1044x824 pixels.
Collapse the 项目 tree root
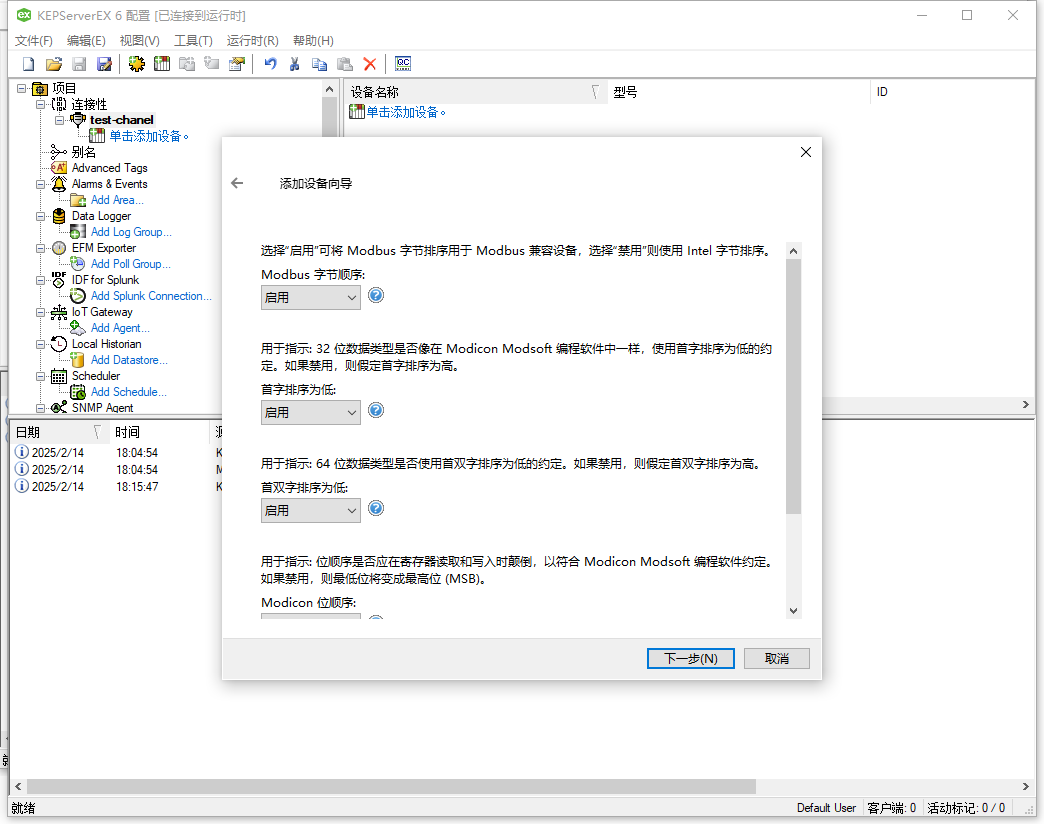[x=22, y=88]
